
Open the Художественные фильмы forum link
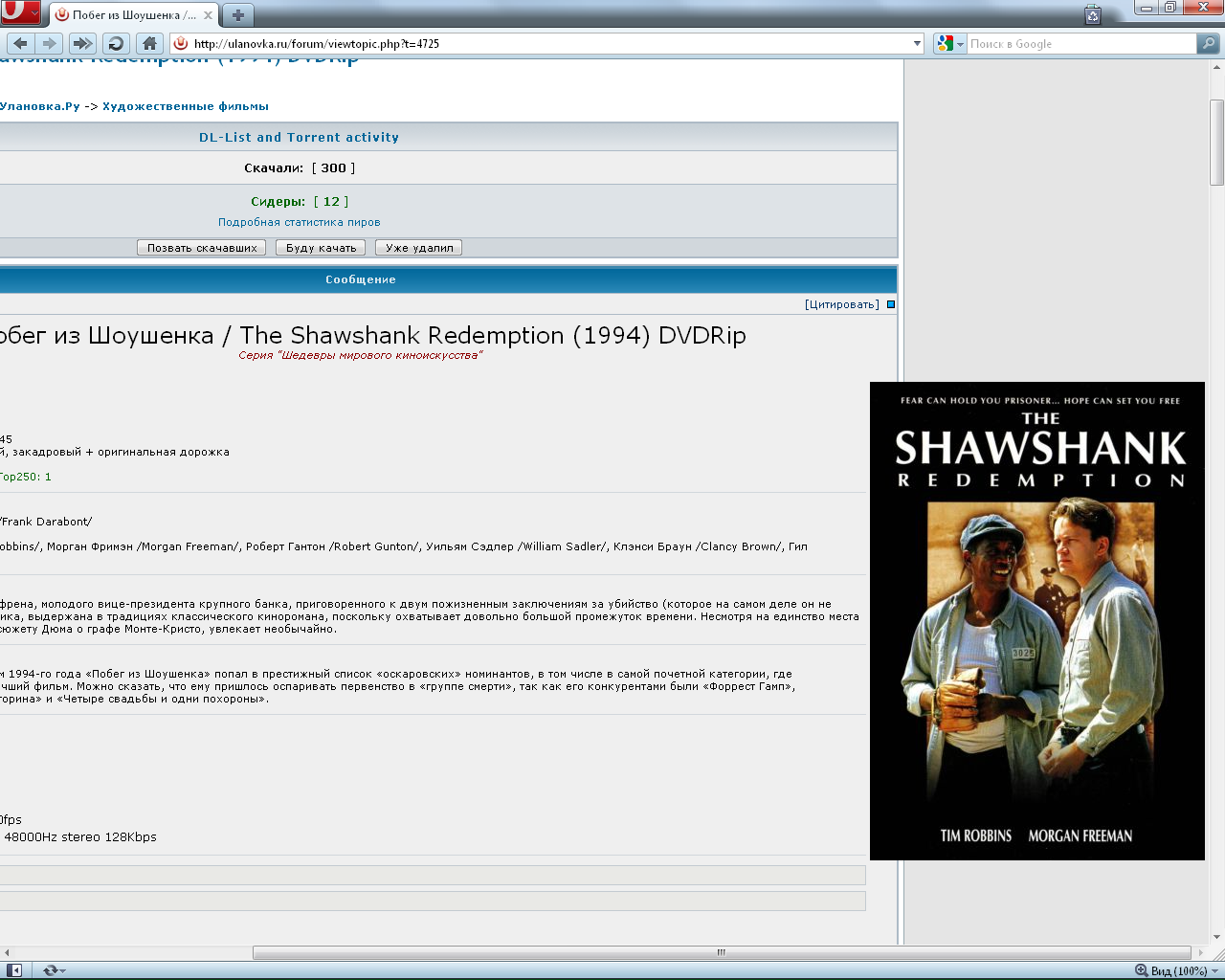pos(186,106)
